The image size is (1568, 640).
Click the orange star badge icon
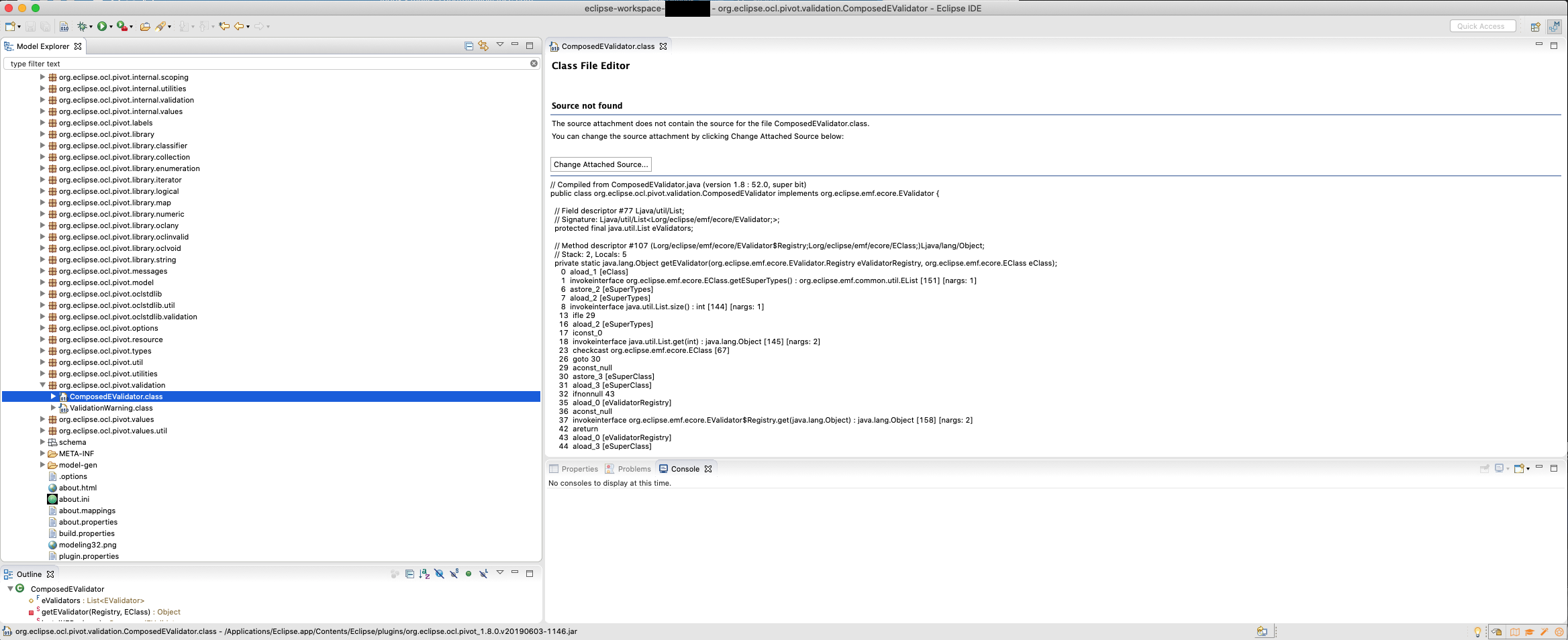click(x=1559, y=631)
